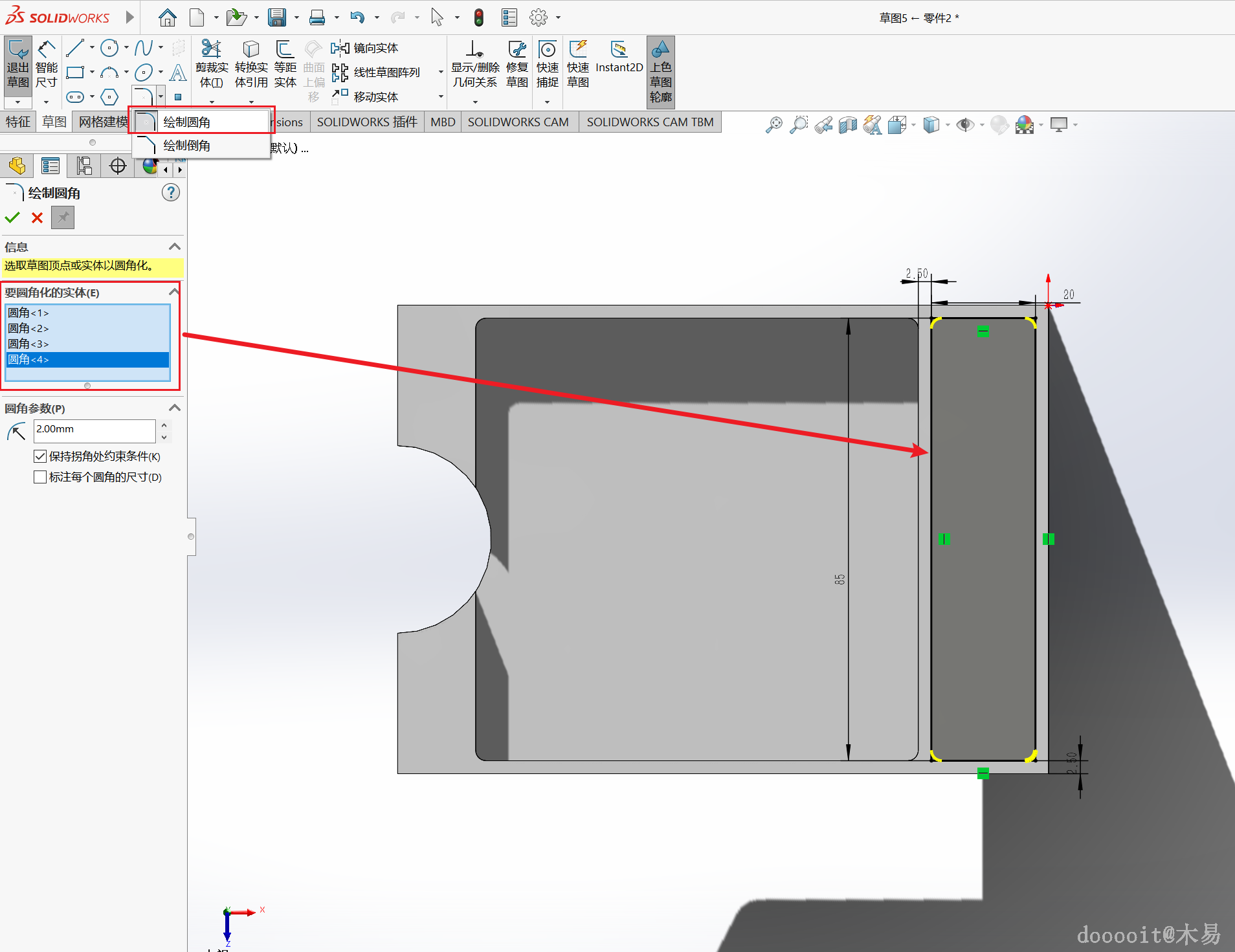Screen dimensions: 1235x952
Task: Switch to the 草图 tab
Action: pyautogui.click(x=54, y=122)
